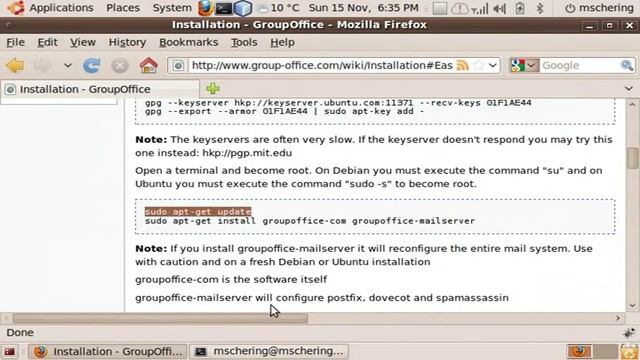Click the Ubuntu logo icon

coord(16,8)
